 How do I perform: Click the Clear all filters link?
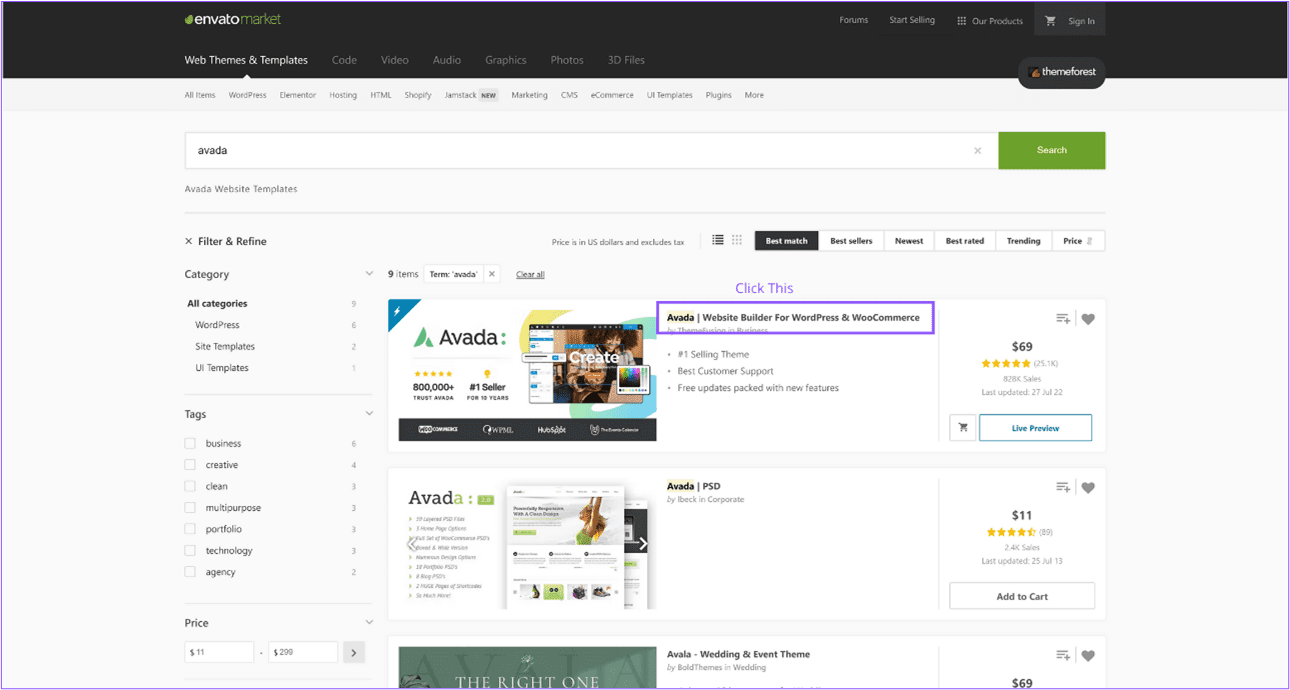pyautogui.click(x=530, y=274)
